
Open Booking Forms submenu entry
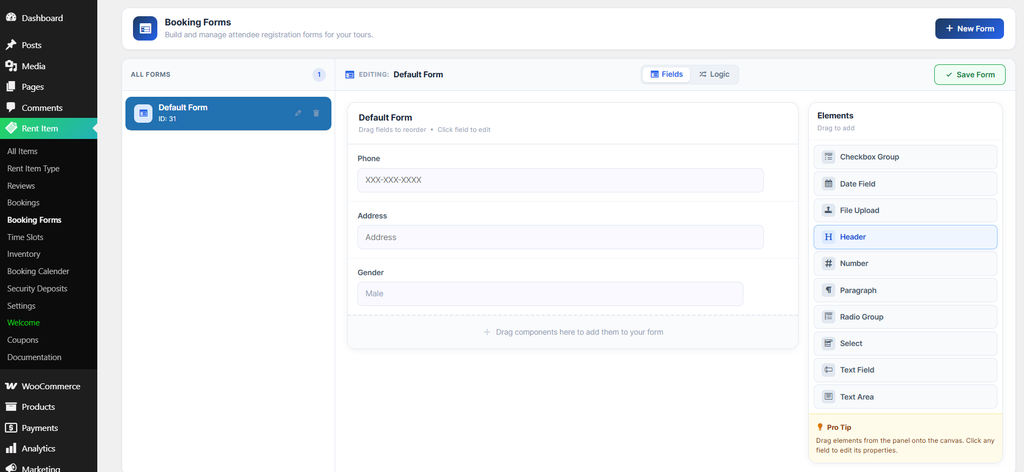pos(34,220)
